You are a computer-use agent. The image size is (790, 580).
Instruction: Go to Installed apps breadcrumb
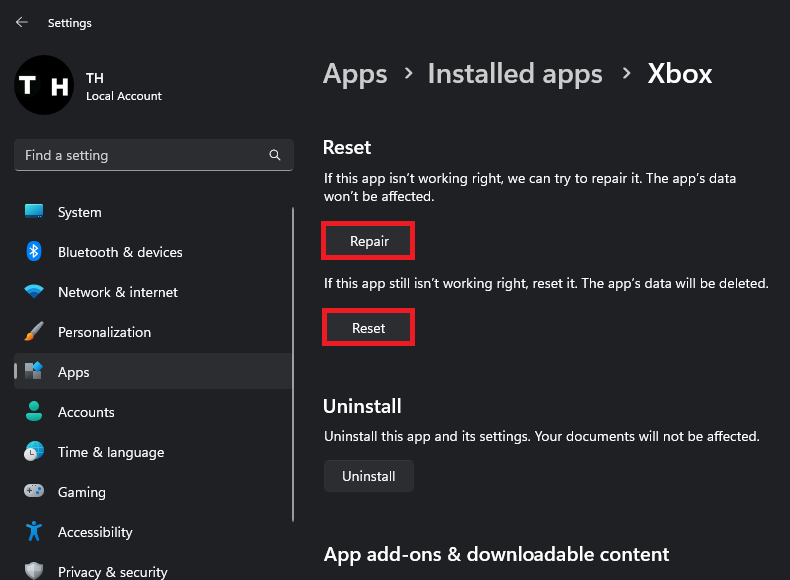tap(515, 74)
